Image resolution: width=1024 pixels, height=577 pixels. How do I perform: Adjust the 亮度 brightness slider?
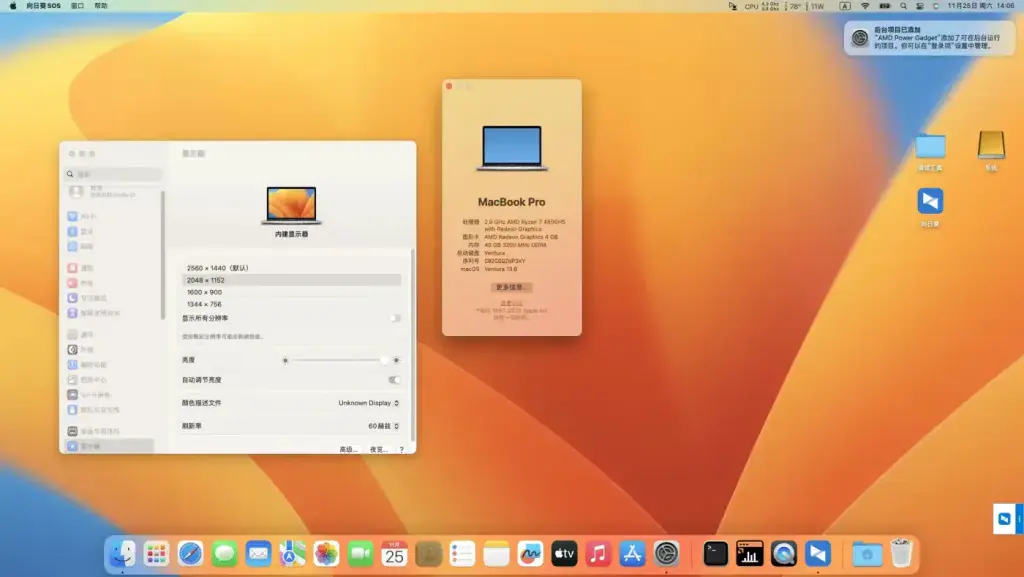coord(340,360)
